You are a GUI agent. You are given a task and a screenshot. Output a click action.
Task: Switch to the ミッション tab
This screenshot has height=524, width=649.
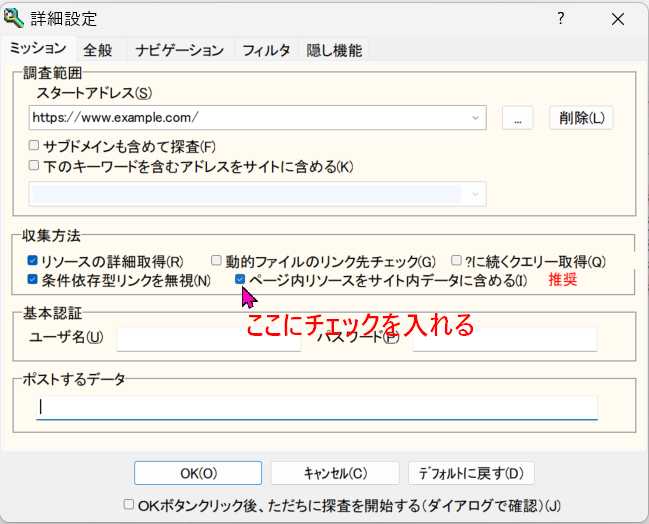click(x=38, y=48)
